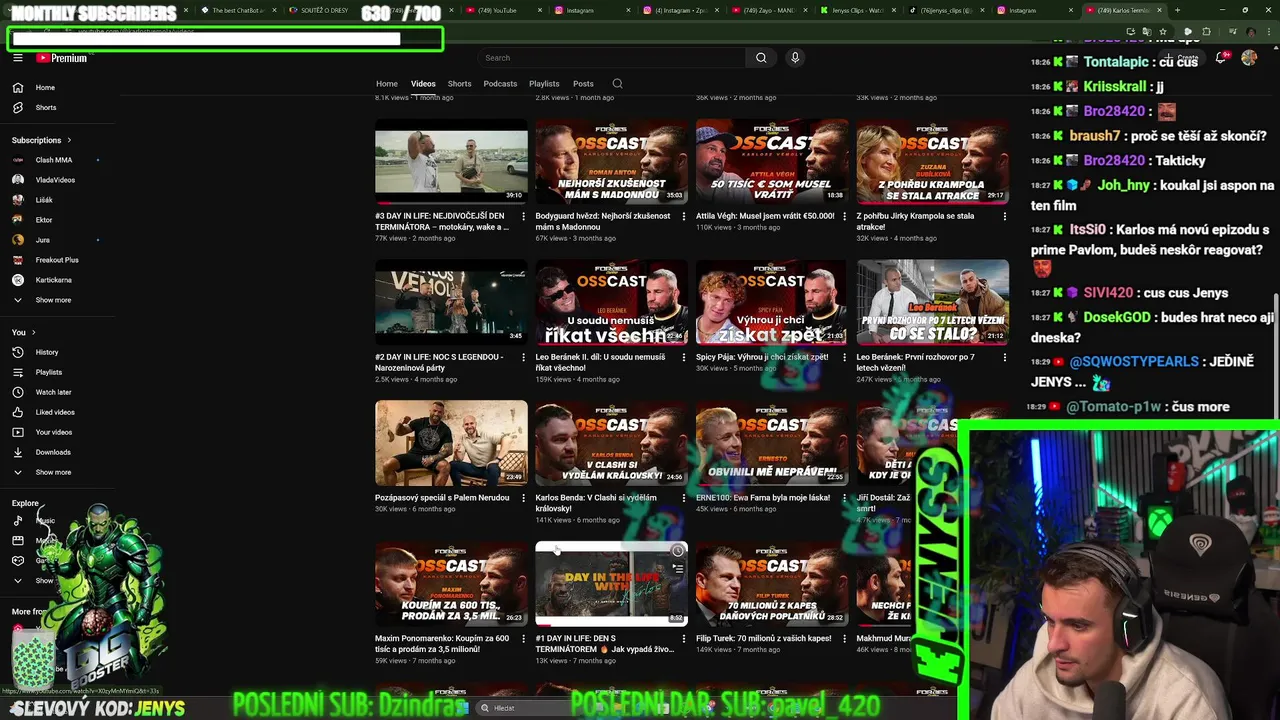Open new browser tab with plus button
This screenshot has width=1280, height=720.
click(1177, 10)
